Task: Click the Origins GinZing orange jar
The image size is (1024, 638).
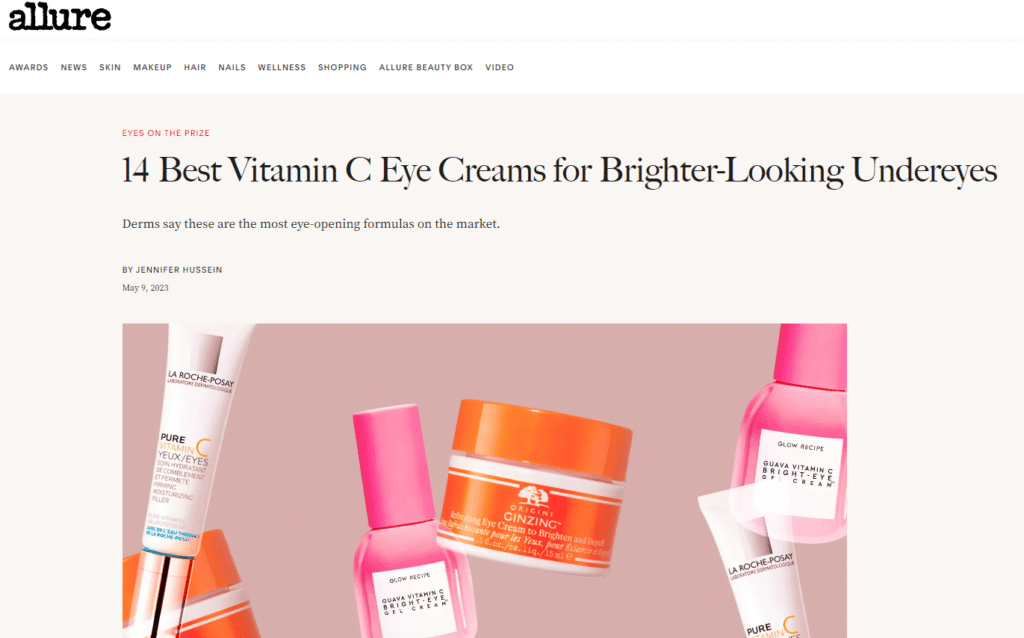Action: coord(534,486)
